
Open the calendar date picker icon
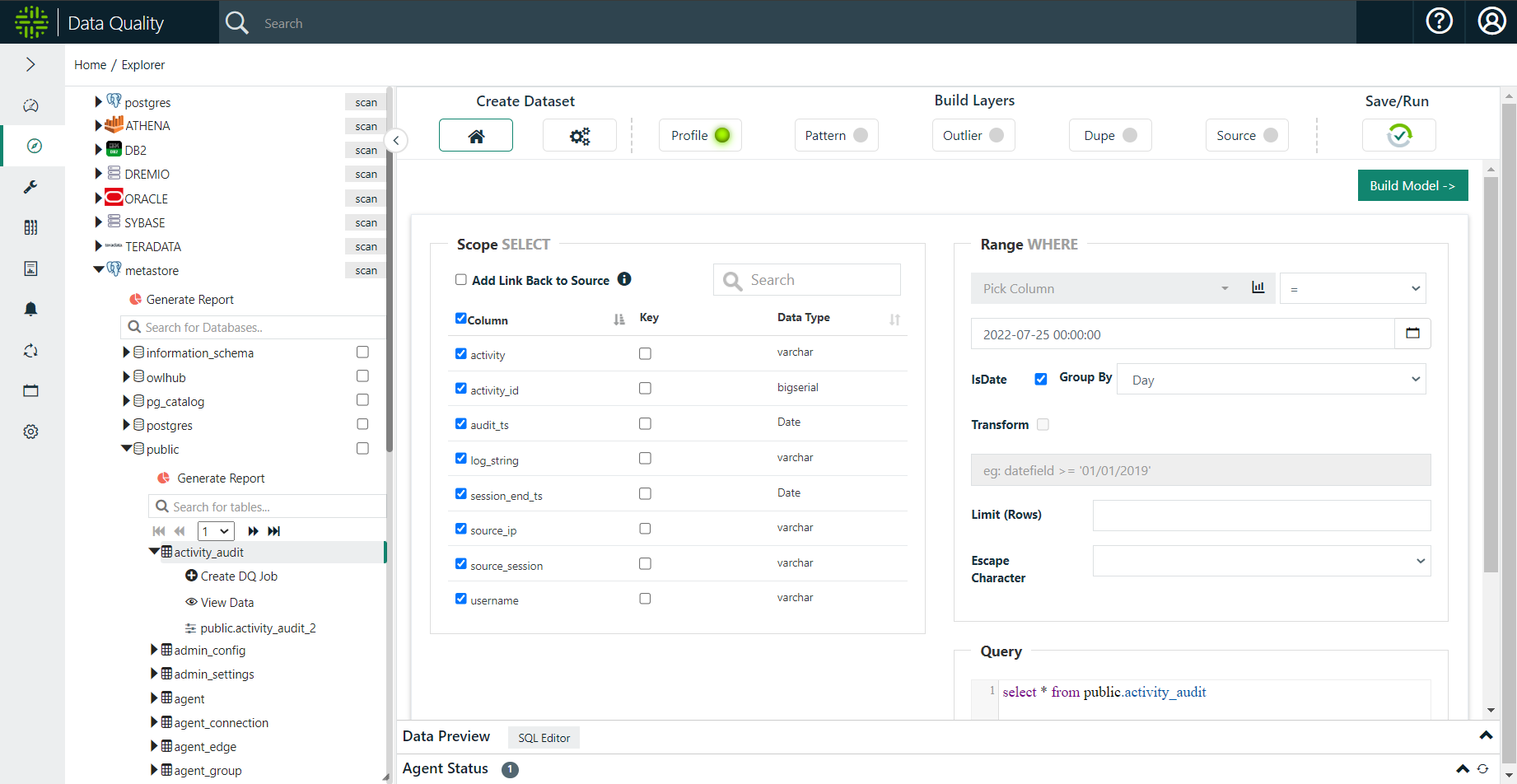[1412, 334]
